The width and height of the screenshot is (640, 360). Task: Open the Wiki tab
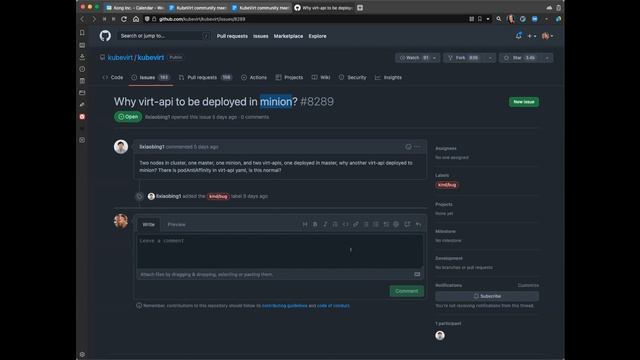321,77
